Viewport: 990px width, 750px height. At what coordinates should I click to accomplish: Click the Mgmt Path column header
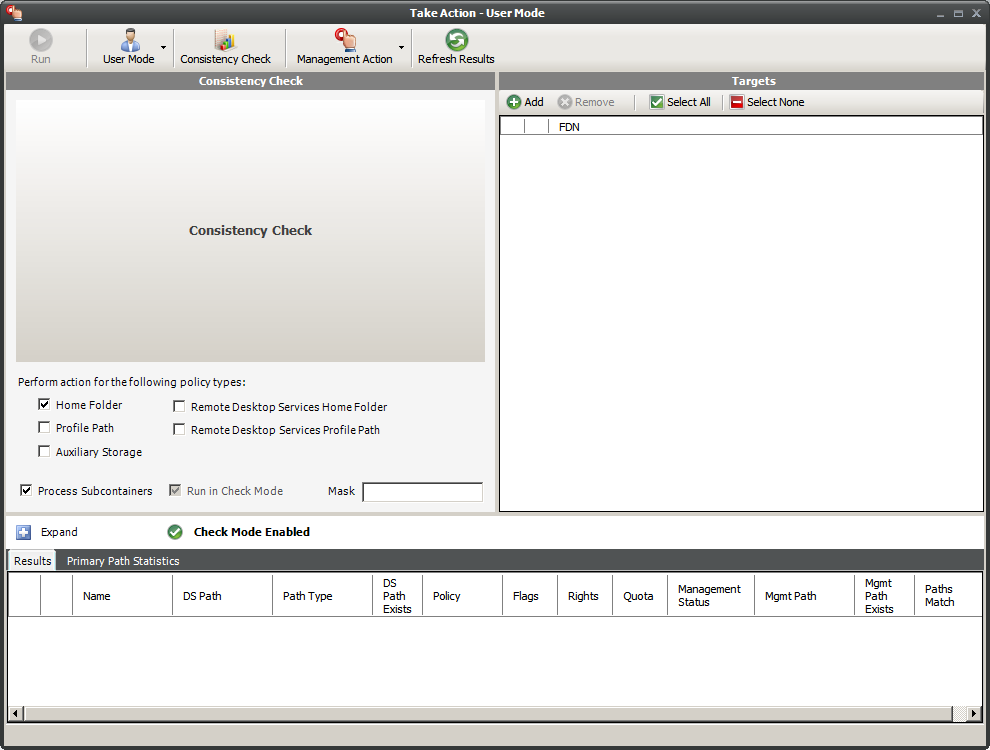pos(804,596)
